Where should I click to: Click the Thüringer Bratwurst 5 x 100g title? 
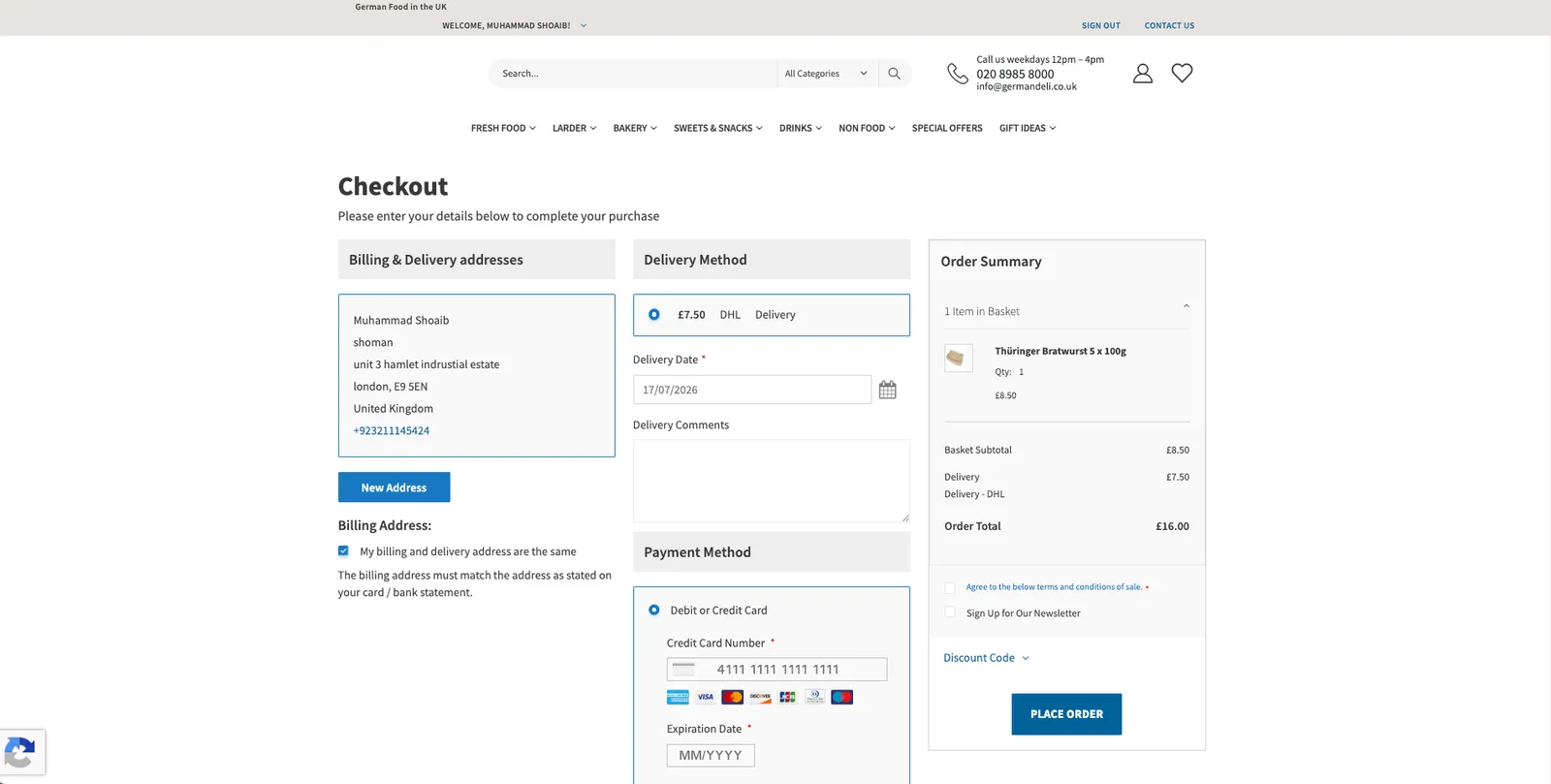click(x=1060, y=351)
